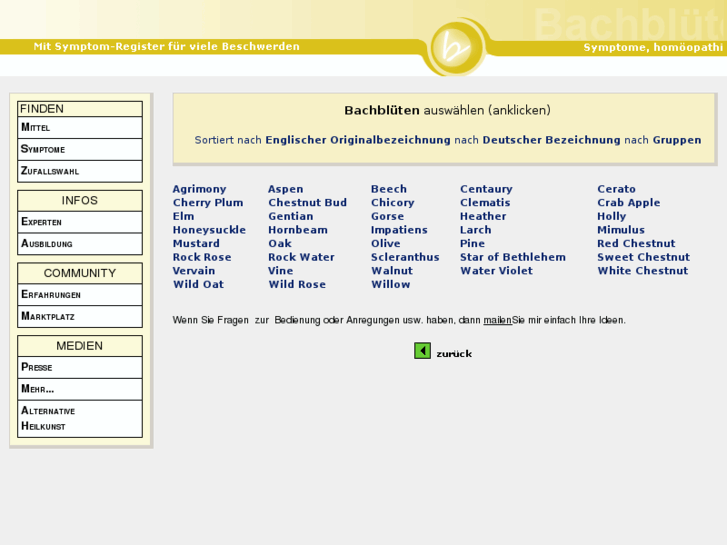Screen dimensions: 727x545
Task: Choose Vine from the list
Action: coord(280,271)
